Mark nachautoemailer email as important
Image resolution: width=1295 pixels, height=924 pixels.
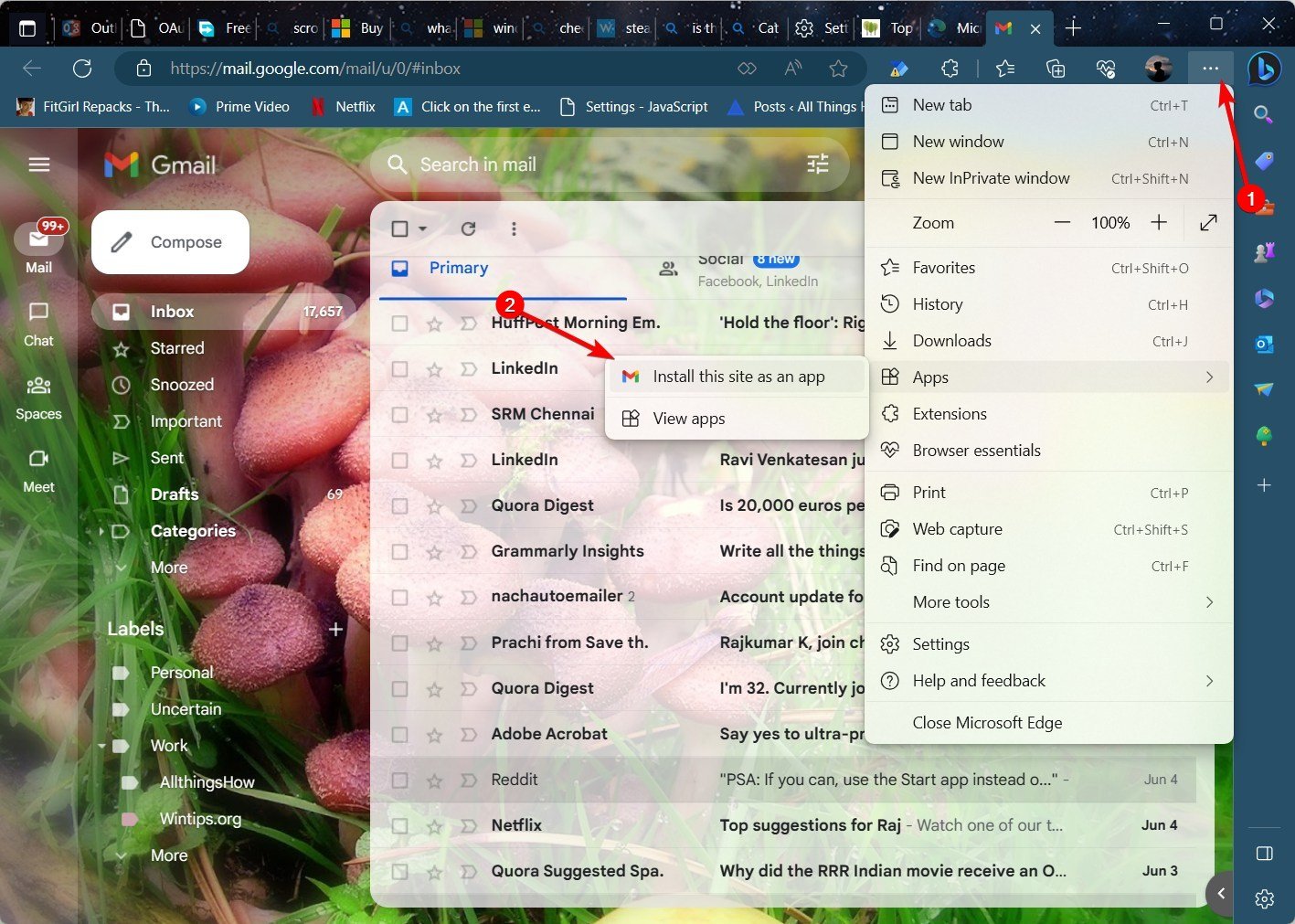[x=468, y=597]
